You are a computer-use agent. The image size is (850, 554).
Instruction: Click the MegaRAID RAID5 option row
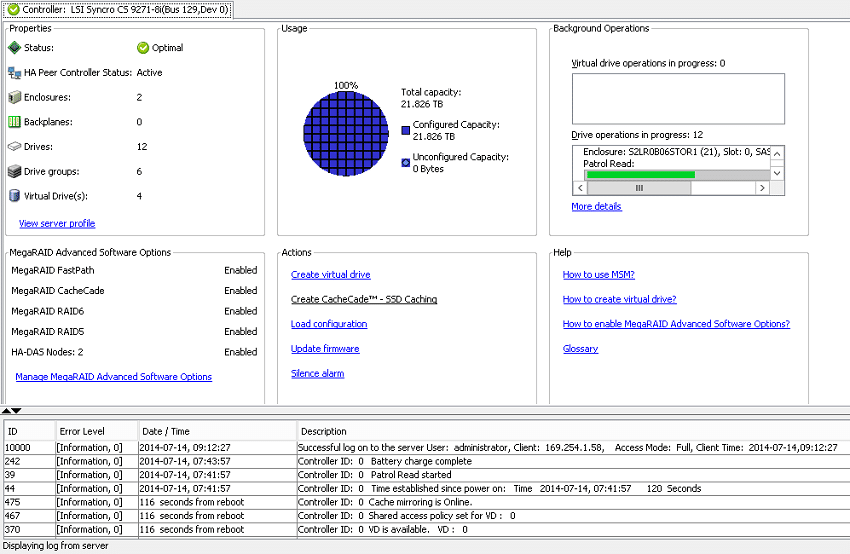pos(134,332)
